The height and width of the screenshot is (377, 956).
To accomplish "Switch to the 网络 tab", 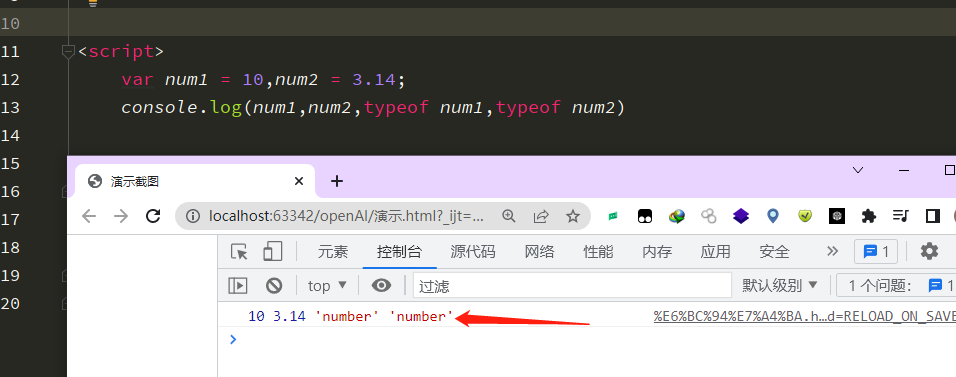I will tap(540, 251).
